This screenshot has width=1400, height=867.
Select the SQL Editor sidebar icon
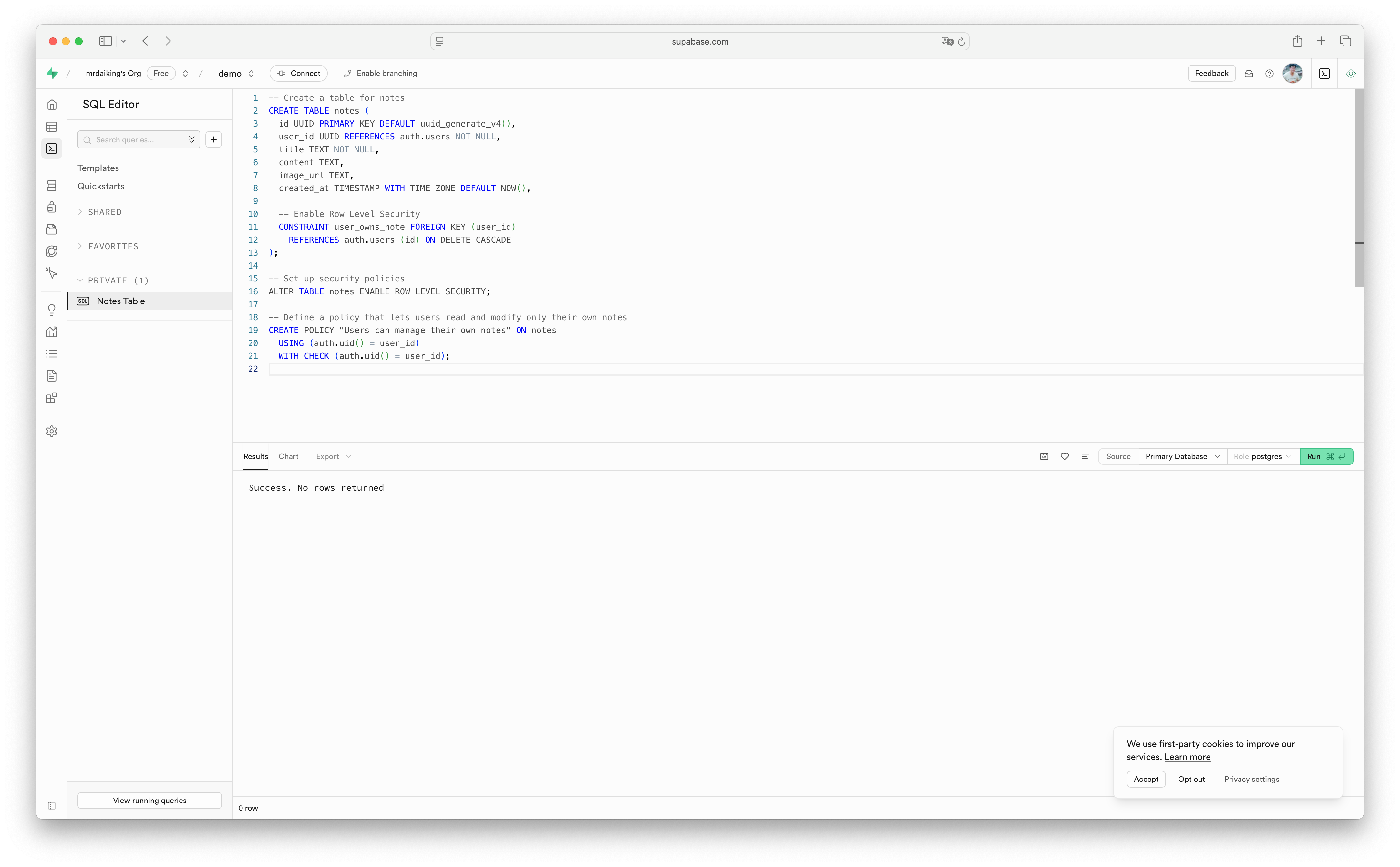pos(52,148)
